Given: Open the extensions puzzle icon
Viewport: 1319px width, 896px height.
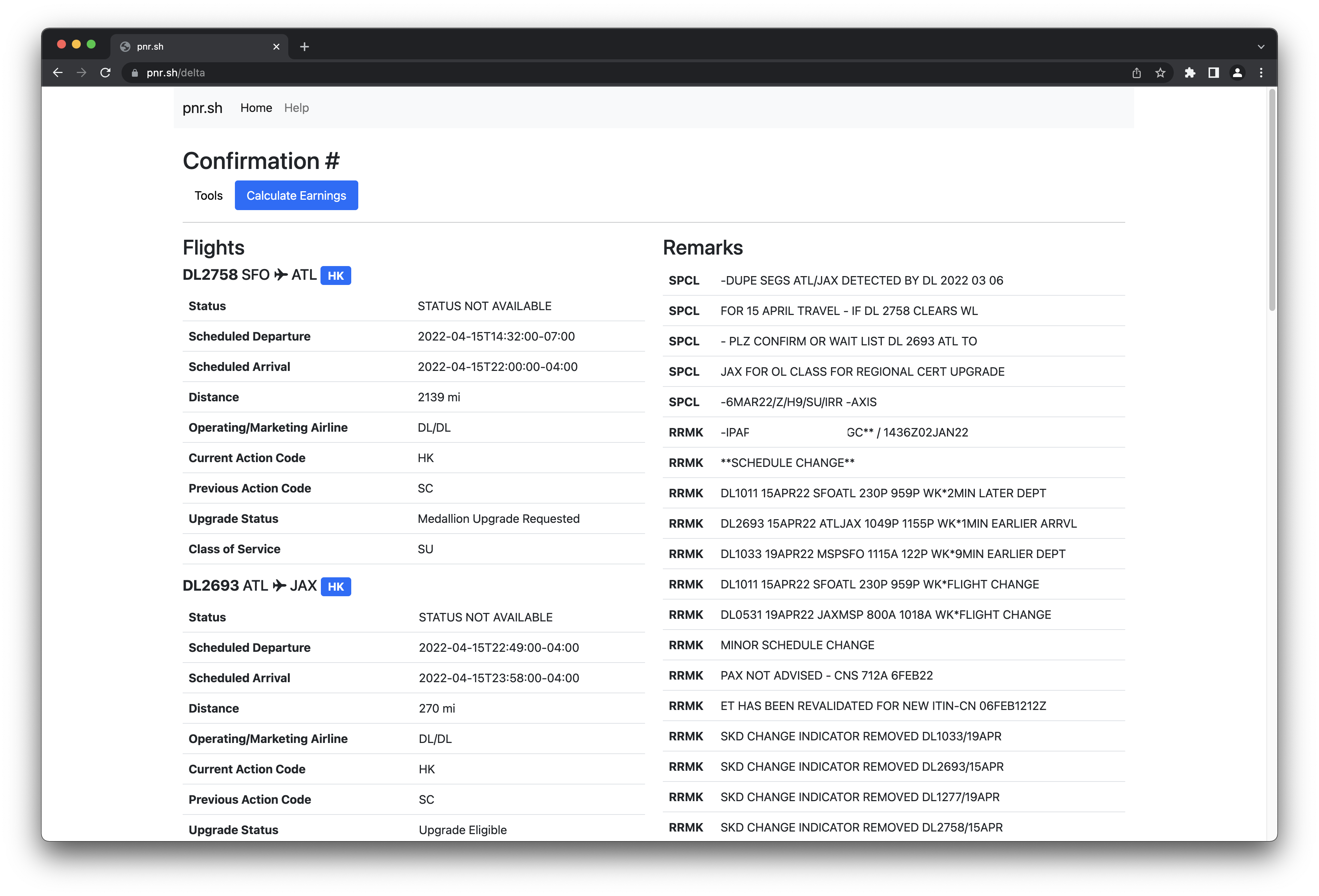Looking at the screenshot, I should pos(1190,73).
